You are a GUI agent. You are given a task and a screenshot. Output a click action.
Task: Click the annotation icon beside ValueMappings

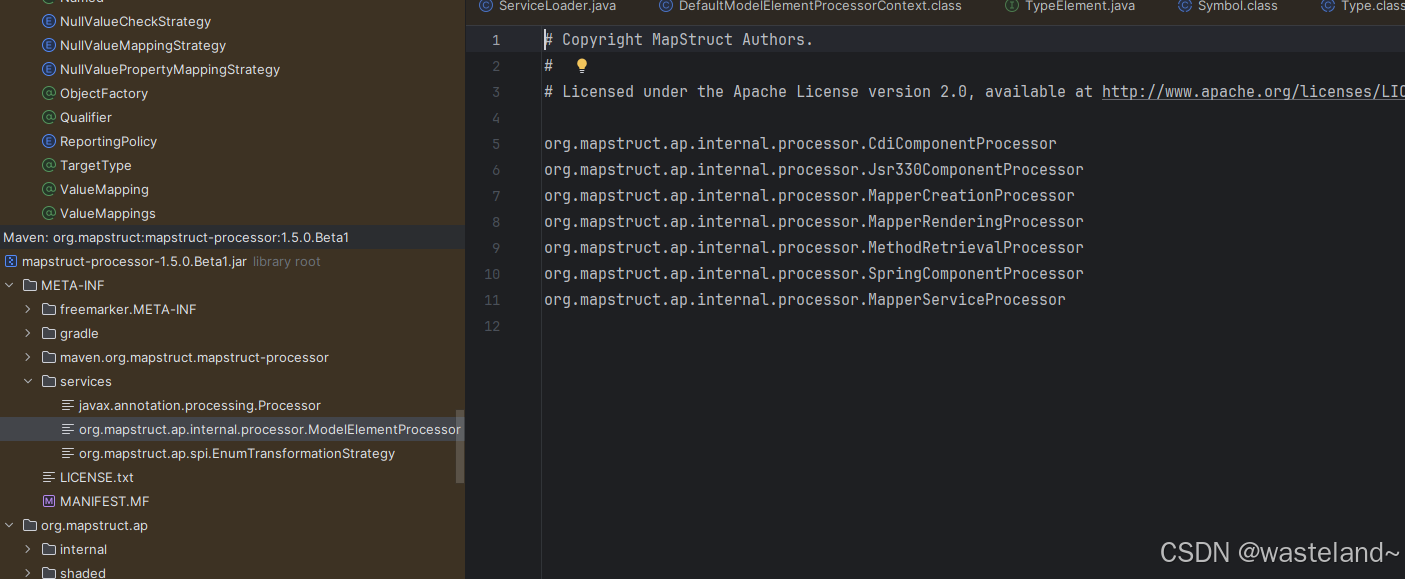(48, 213)
